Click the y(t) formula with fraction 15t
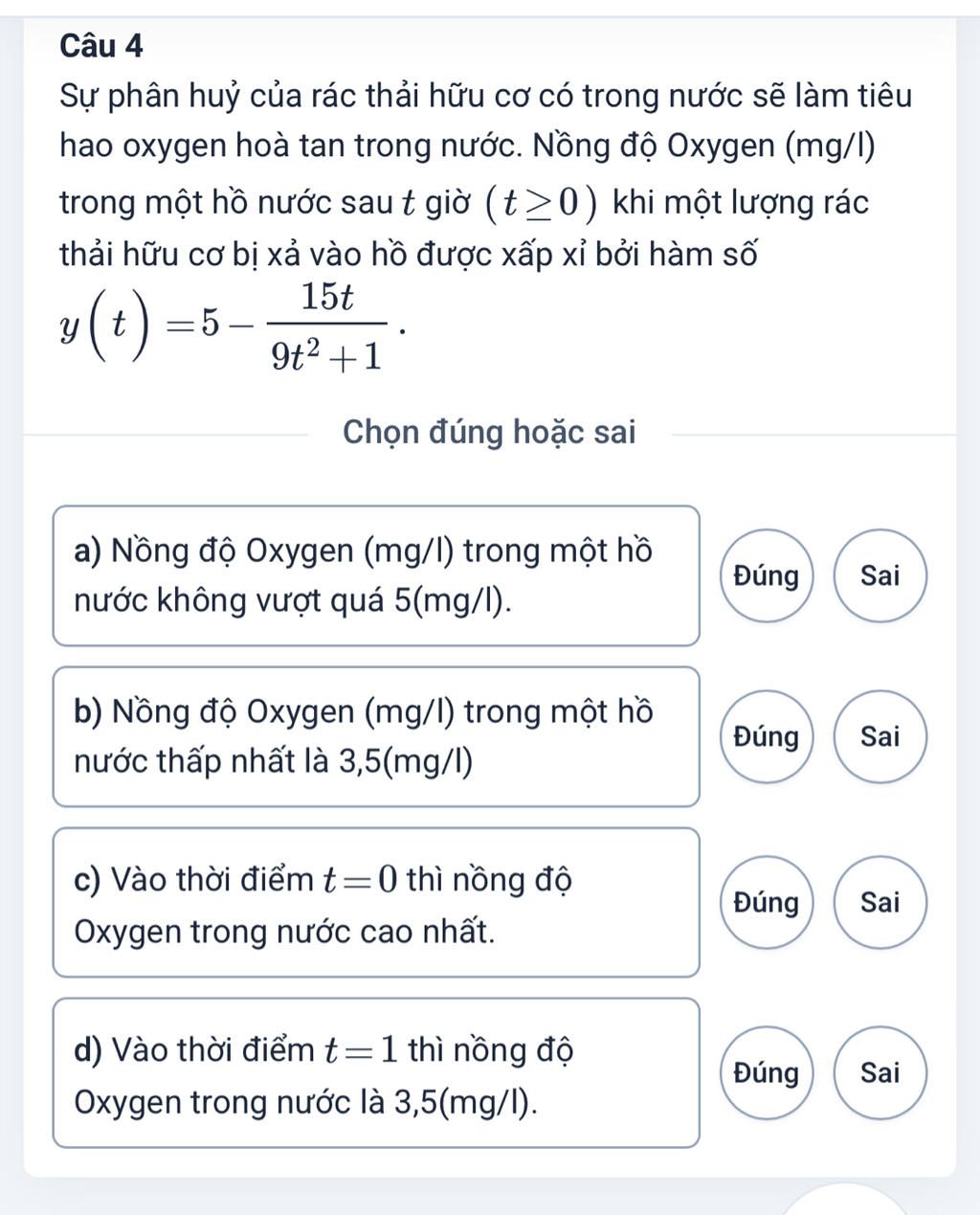Screen dimensions: 980x1215 tap(227, 328)
